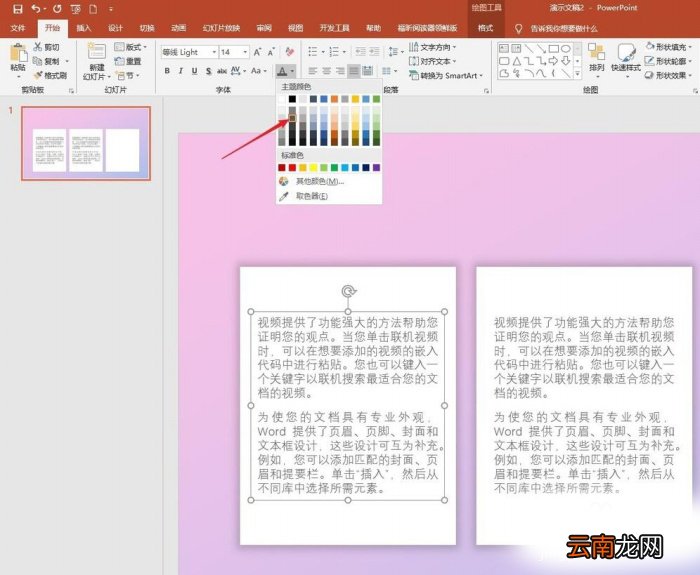Viewport: 700px width, 575px height.
Task: Expand the 节 section dropdown
Action: (128, 75)
